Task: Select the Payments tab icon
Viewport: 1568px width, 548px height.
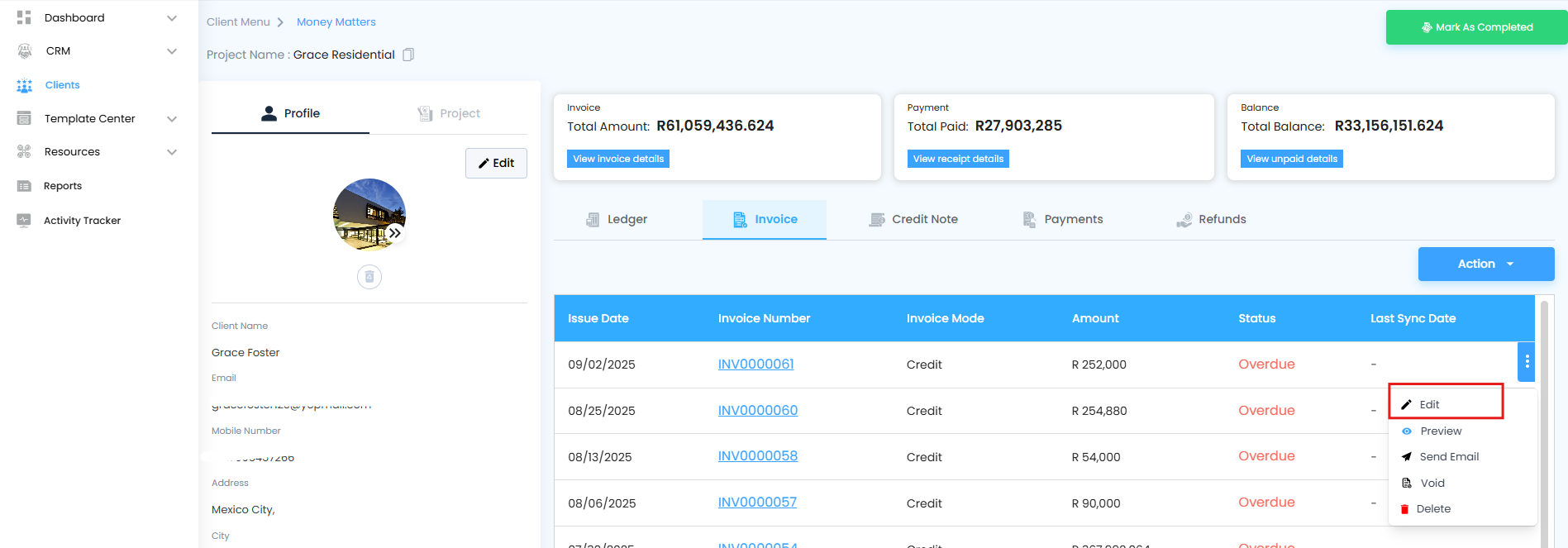Action: pyautogui.click(x=1029, y=219)
